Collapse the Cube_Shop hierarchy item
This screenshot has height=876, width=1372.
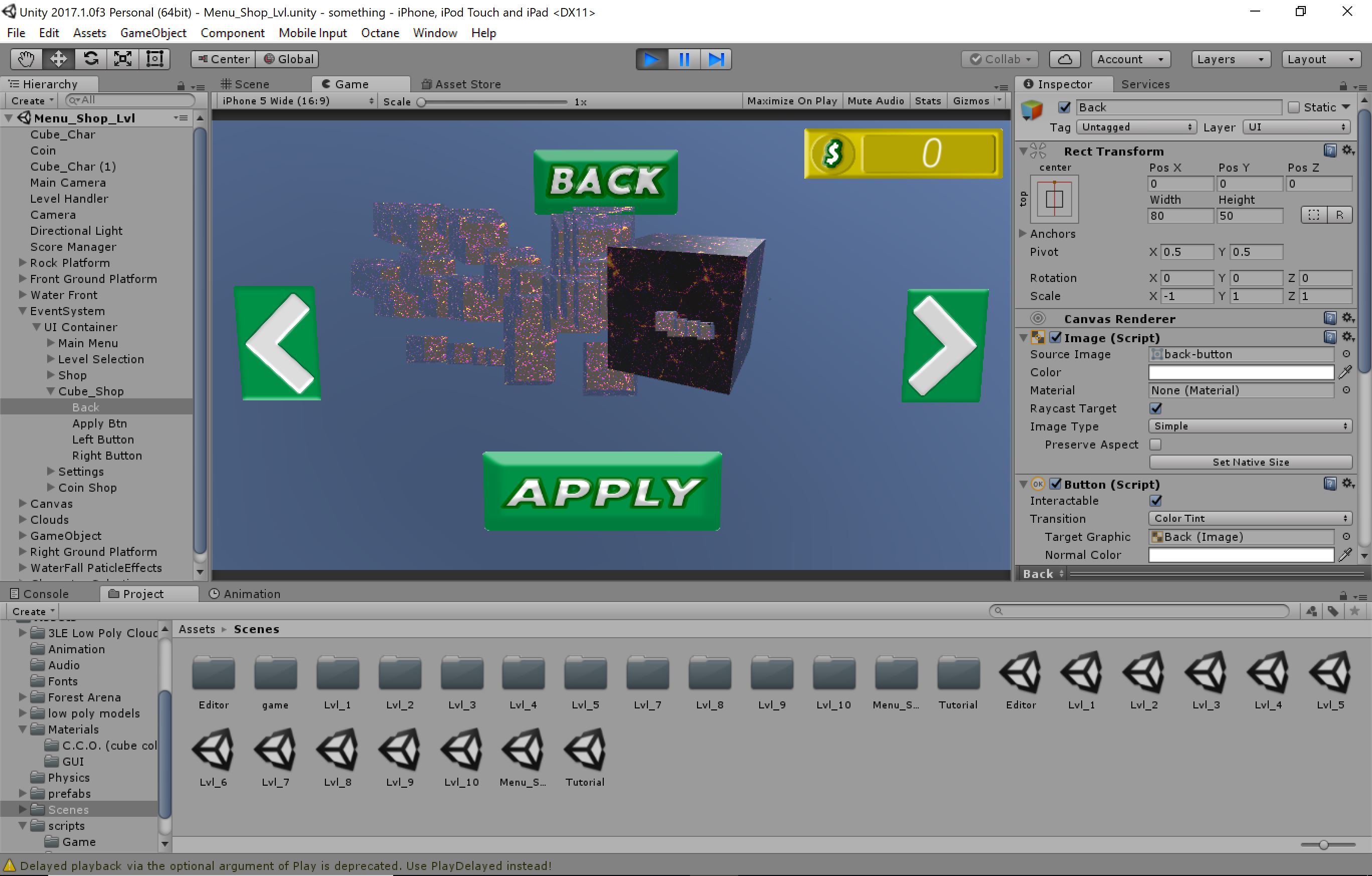[x=51, y=391]
